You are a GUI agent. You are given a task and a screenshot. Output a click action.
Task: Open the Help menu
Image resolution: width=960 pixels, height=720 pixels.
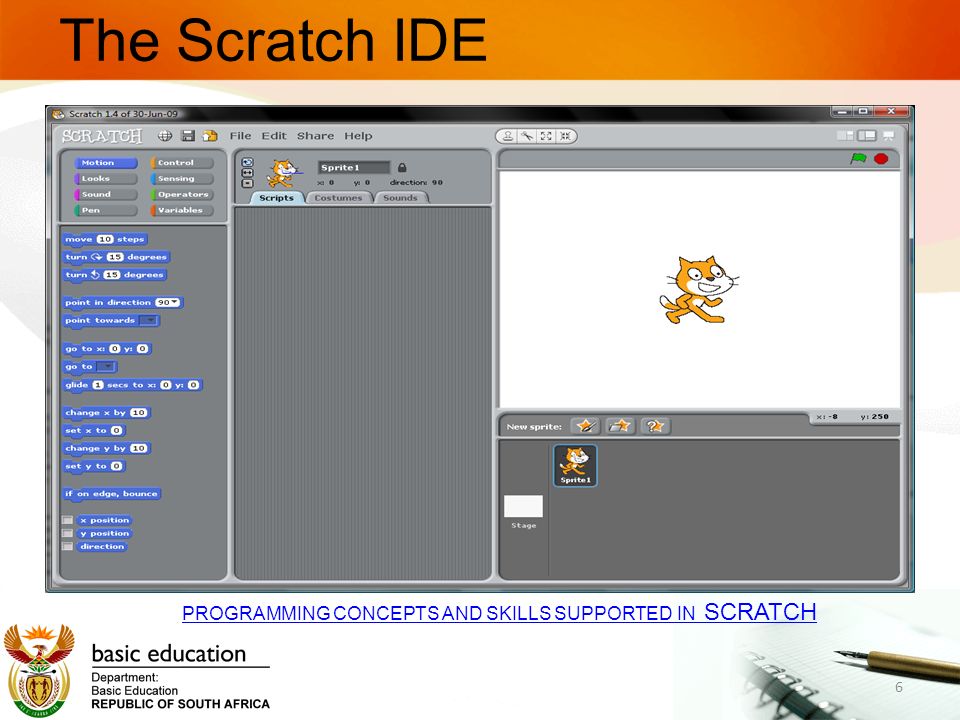click(x=358, y=136)
